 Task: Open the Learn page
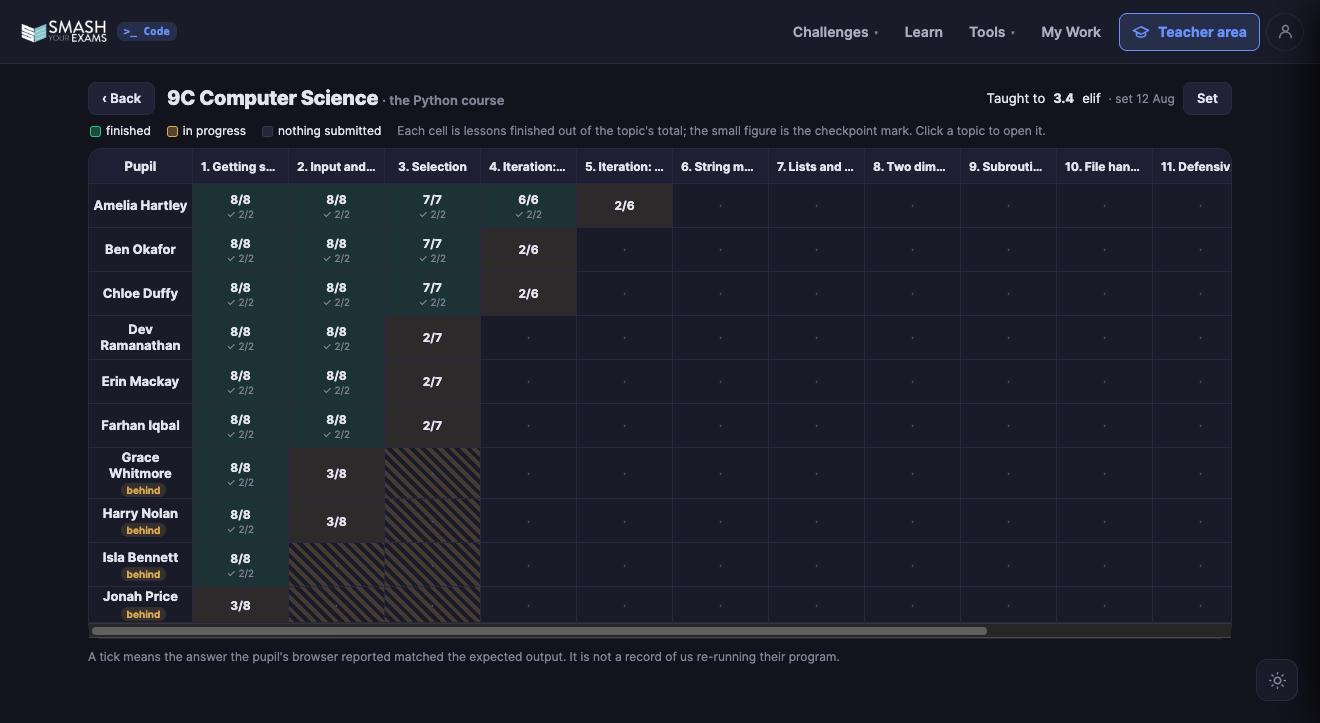(923, 32)
